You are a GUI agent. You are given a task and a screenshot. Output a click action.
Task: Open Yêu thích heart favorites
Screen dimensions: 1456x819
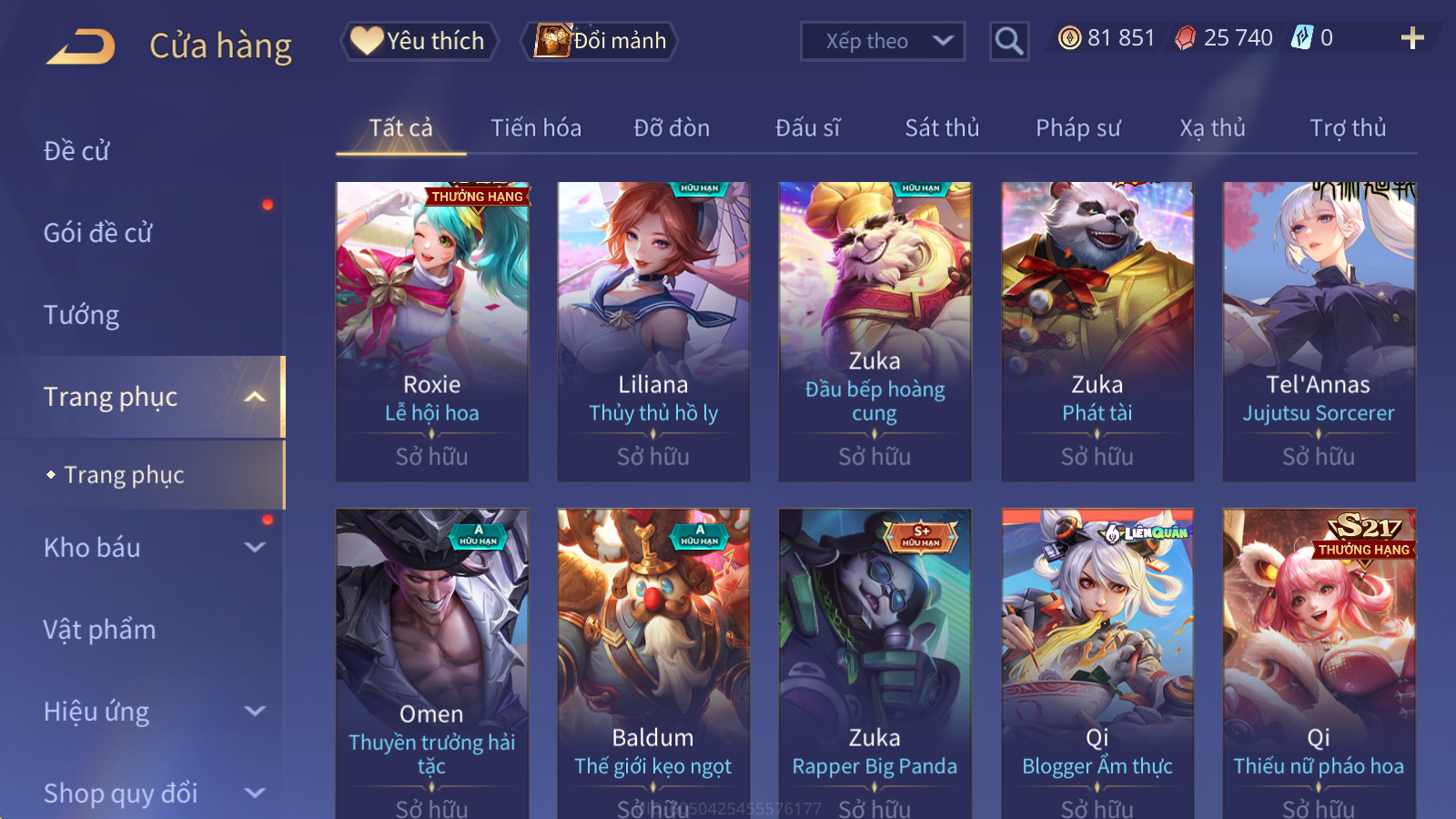[x=419, y=41]
